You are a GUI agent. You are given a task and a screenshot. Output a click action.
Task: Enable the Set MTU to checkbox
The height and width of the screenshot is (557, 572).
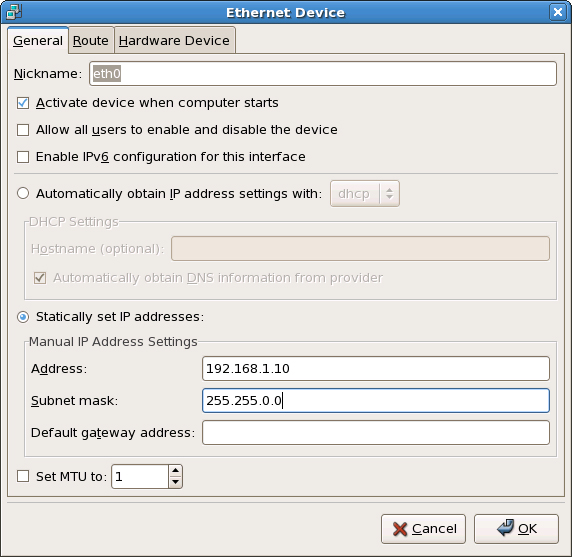coord(23,476)
